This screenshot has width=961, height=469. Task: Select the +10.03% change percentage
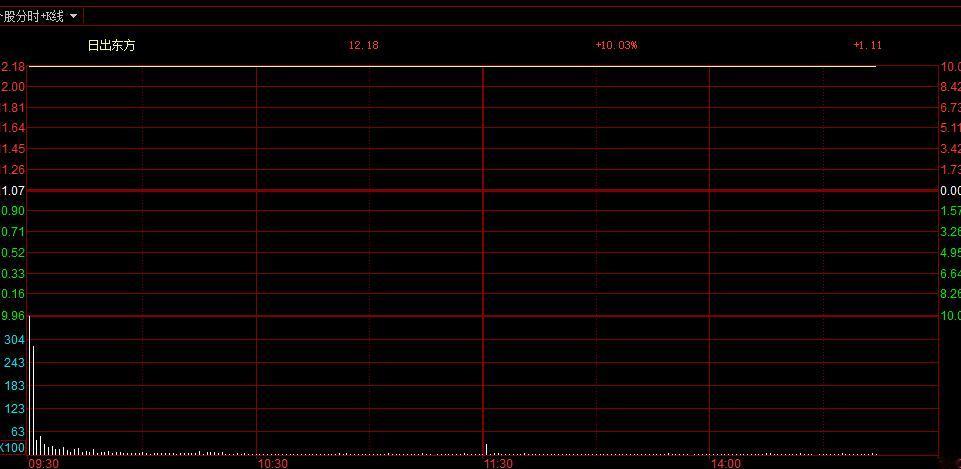pyautogui.click(x=616, y=45)
